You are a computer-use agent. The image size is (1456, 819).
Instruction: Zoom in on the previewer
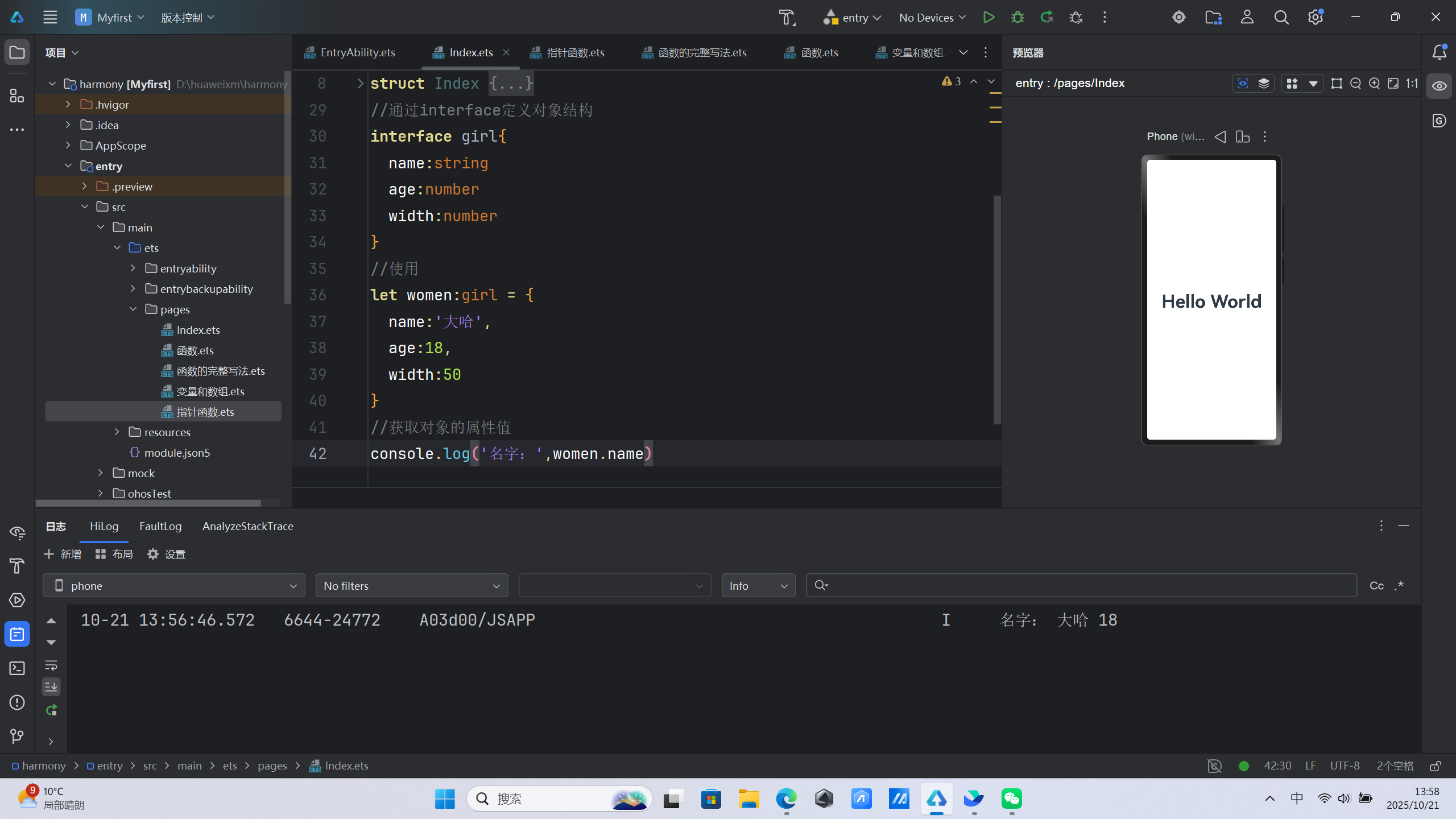click(x=1374, y=84)
